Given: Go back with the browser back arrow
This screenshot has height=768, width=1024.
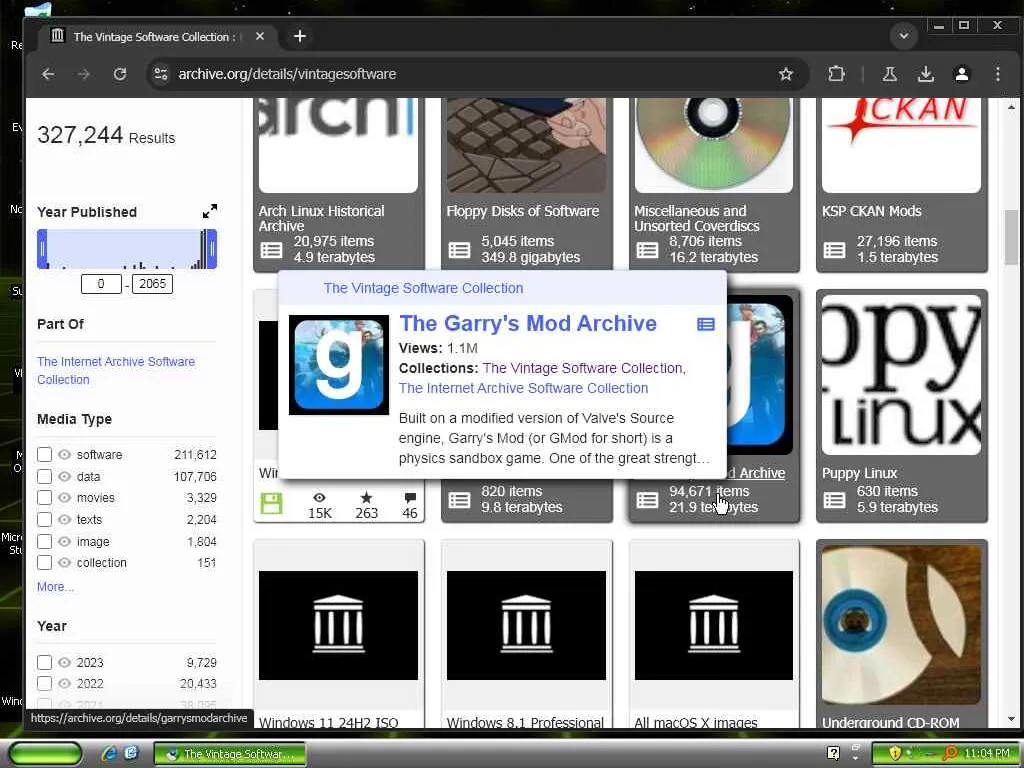Looking at the screenshot, I should coord(48,74).
